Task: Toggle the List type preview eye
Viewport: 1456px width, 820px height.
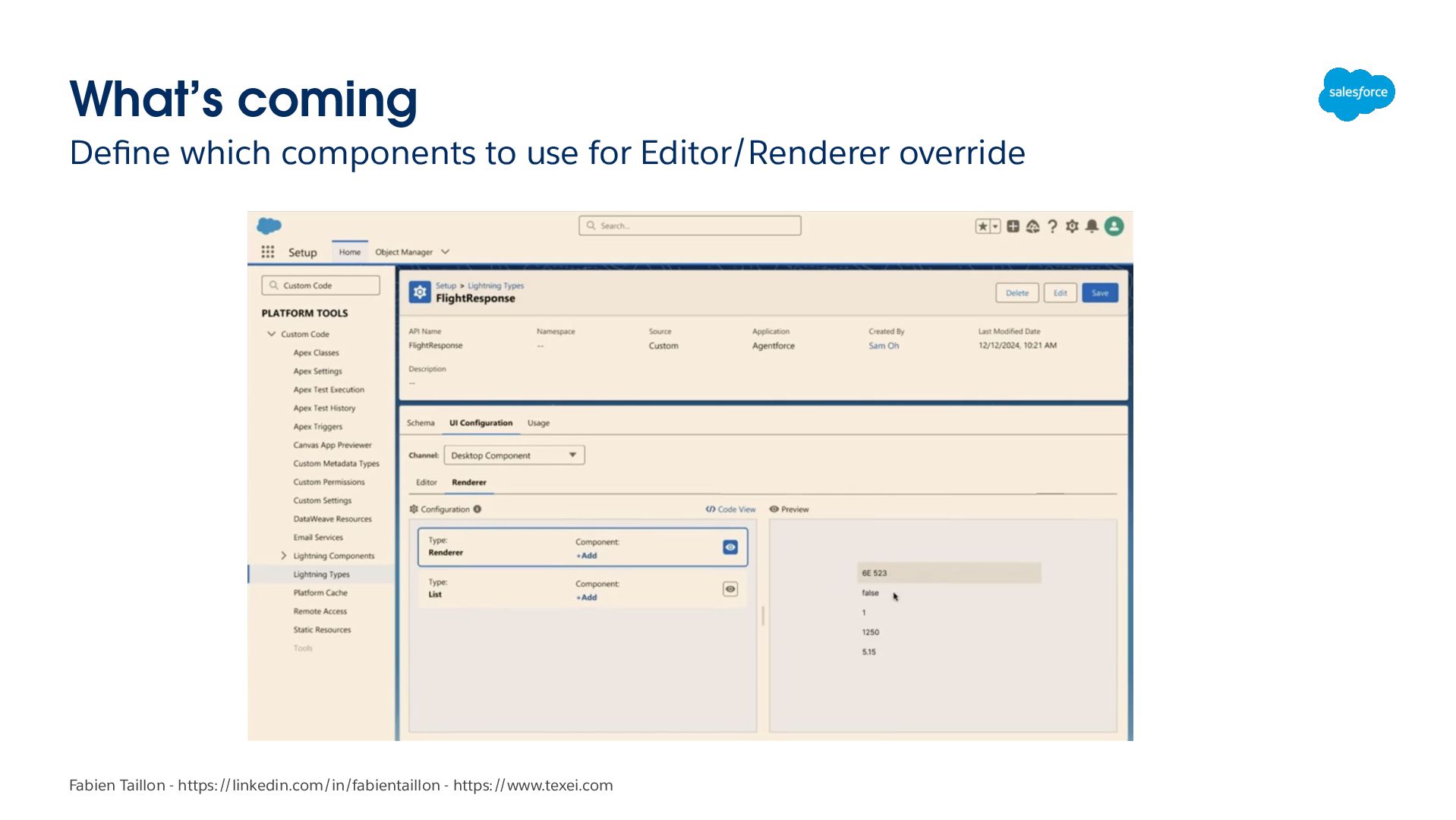Action: click(x=730, y=589)
